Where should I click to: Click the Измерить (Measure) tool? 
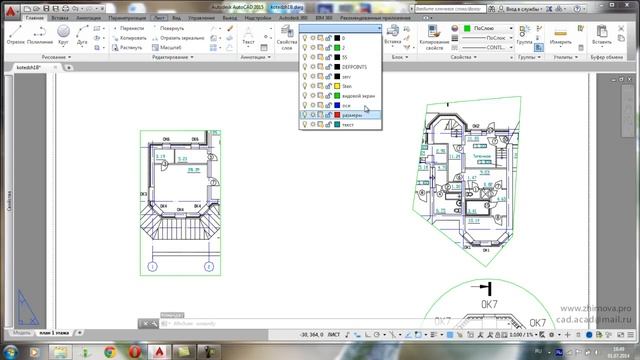[x=560, y=35]
